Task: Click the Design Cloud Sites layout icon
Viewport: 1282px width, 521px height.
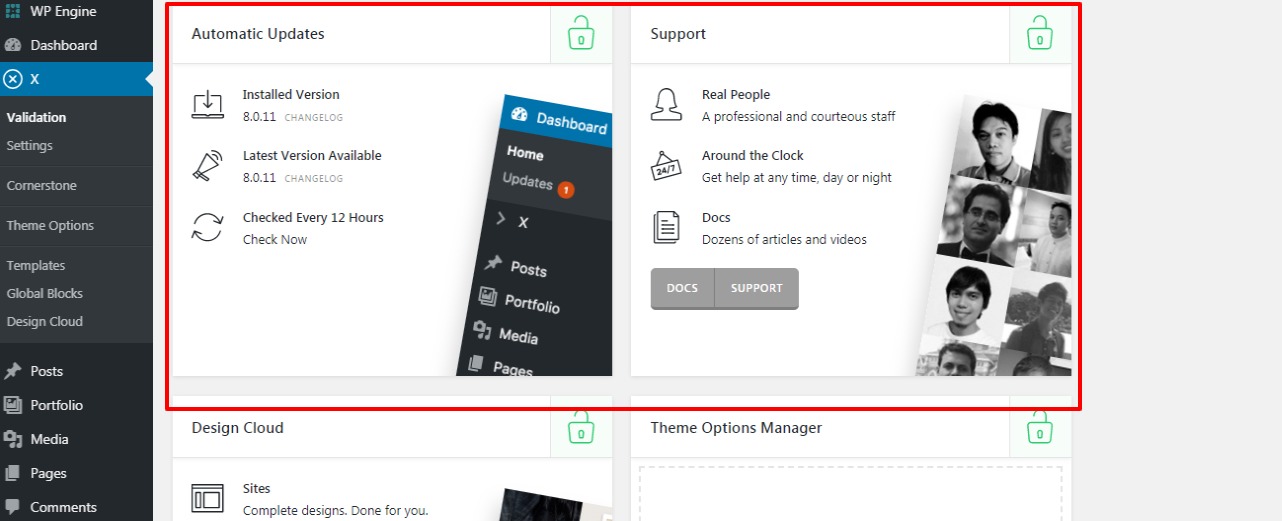Action: (x=208, y=498)
